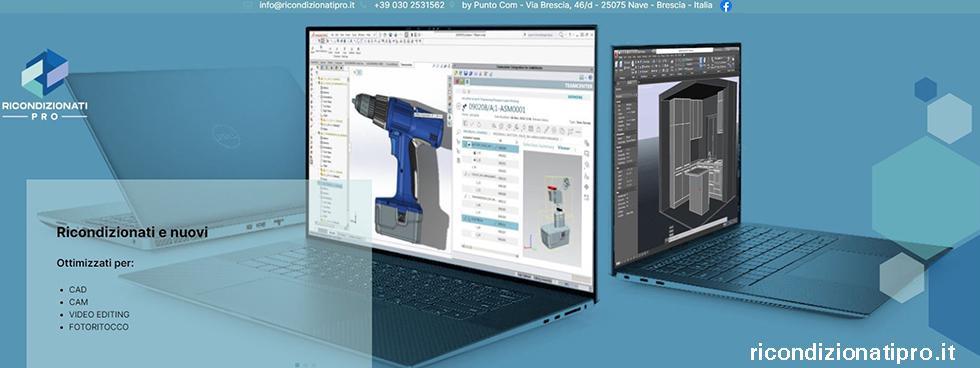This screenshot has height=368, width=980.
Task: Click the CAD list item
Action: [78, 290]
